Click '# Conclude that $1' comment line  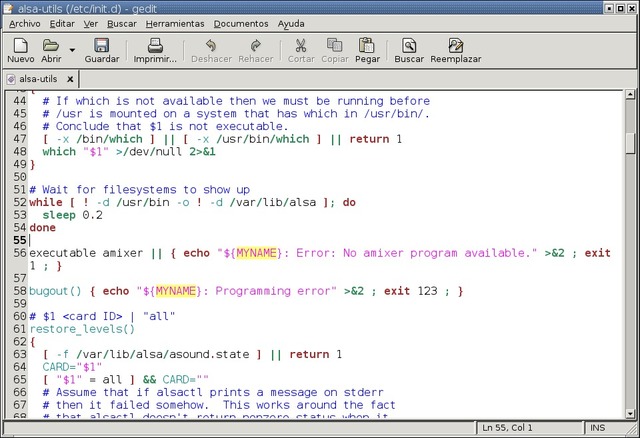coord(165,127)
